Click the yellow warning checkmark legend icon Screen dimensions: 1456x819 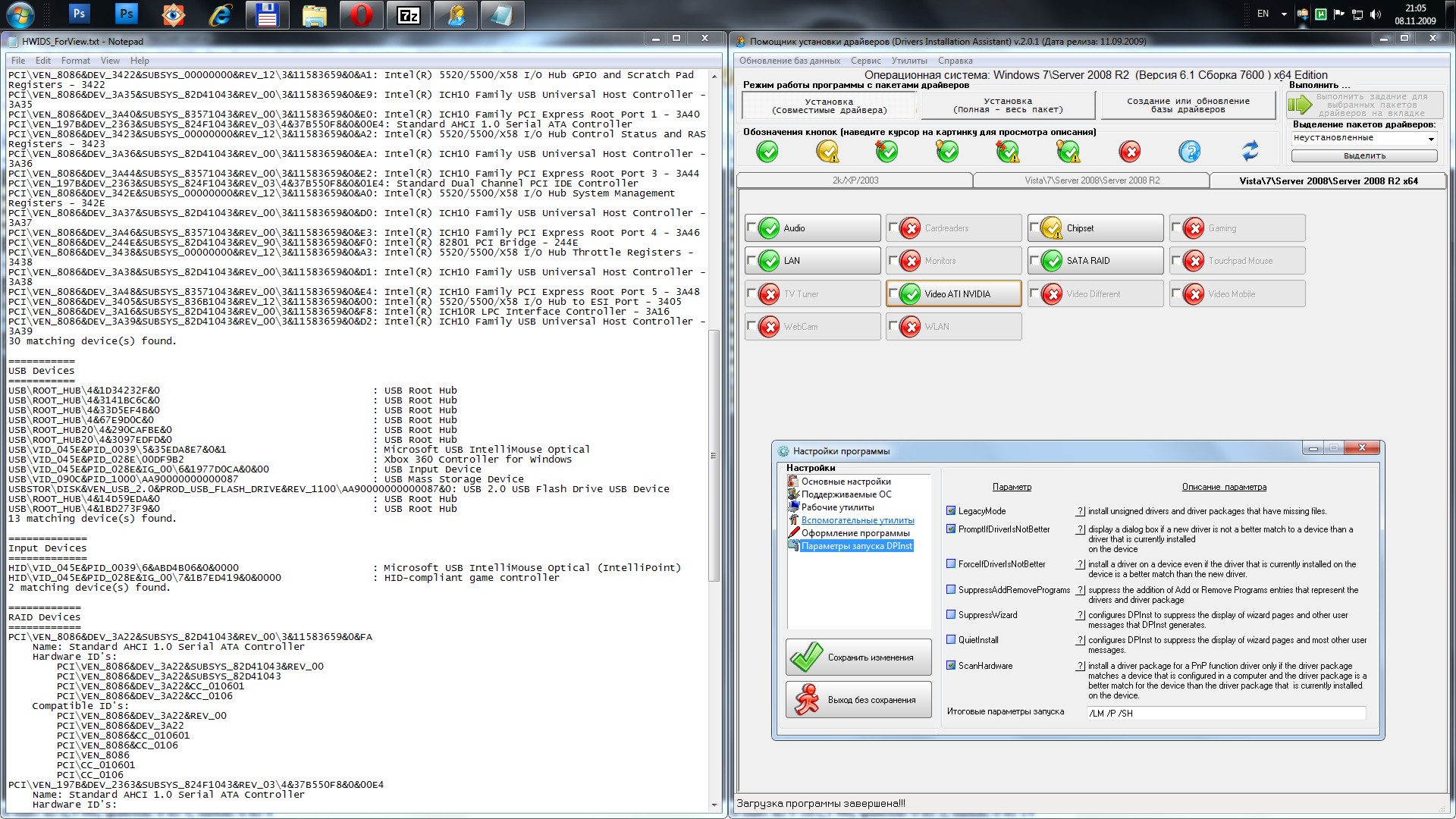coord(827,152)
